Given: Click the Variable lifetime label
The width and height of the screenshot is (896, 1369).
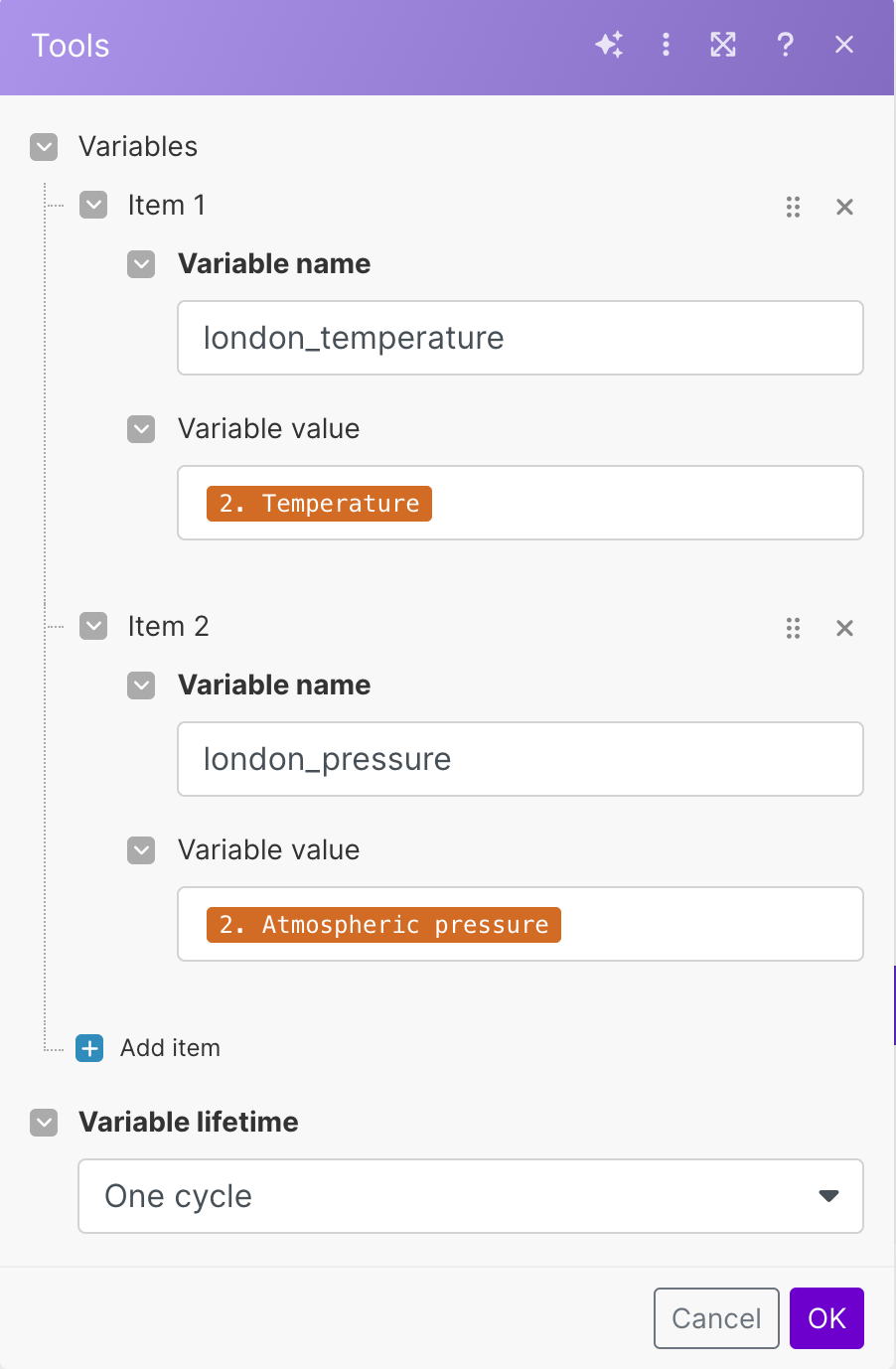Looking at the screenshot, I should pyautogui.click(x=189, y=1123).
